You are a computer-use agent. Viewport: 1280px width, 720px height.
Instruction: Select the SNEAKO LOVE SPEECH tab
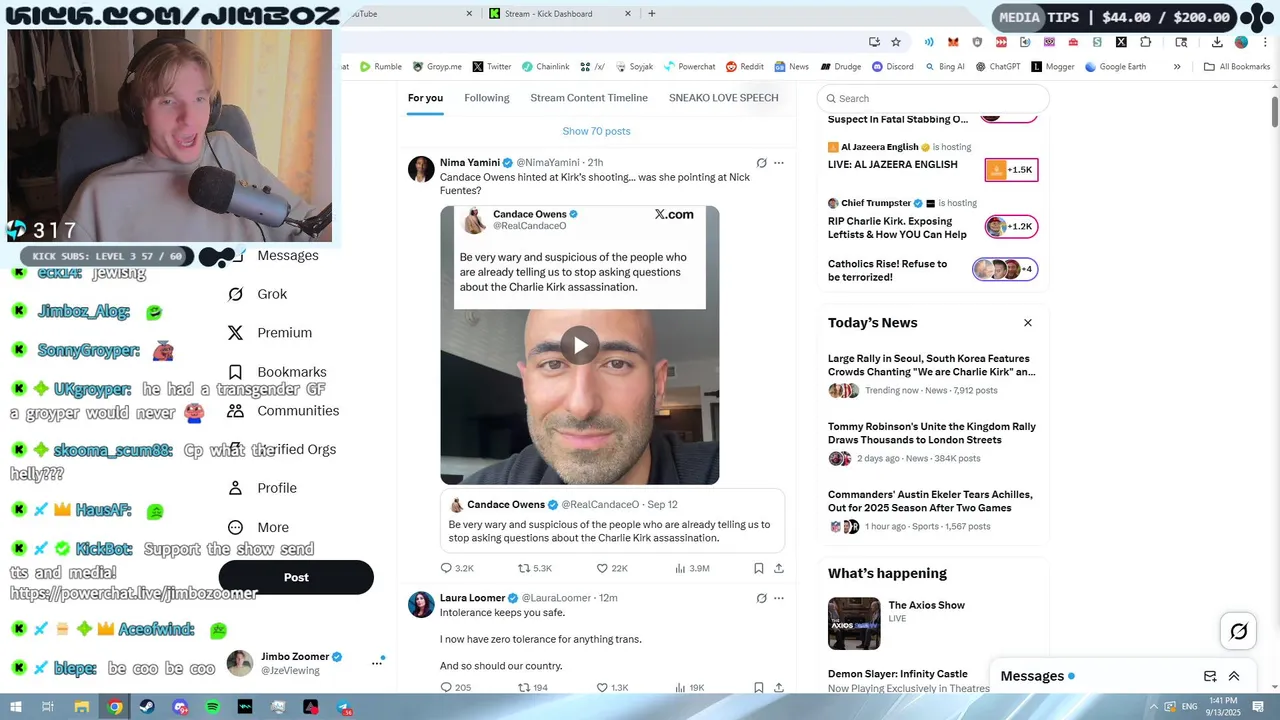(x=723, y=98)
